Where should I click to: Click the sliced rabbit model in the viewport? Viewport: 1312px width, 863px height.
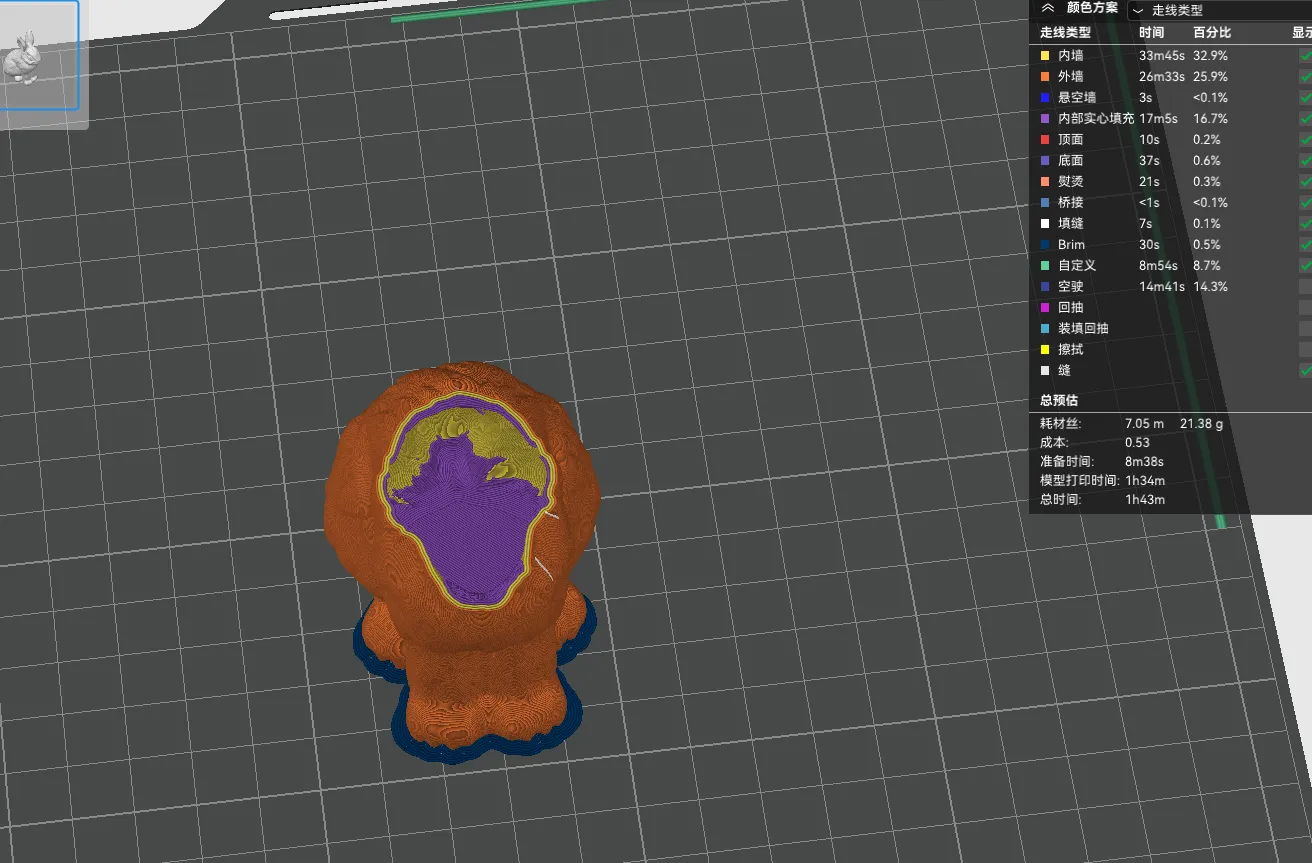click(463, 560)
